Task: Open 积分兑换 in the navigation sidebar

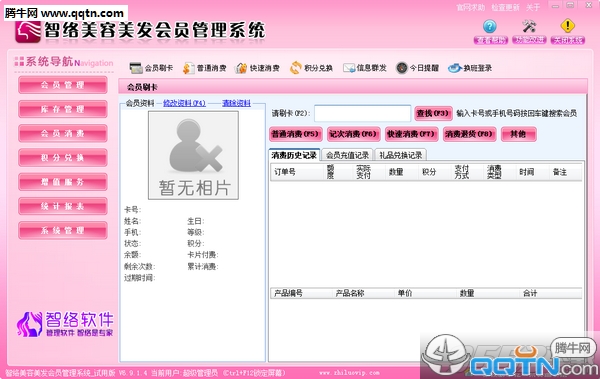Action: tap(63, 158)
